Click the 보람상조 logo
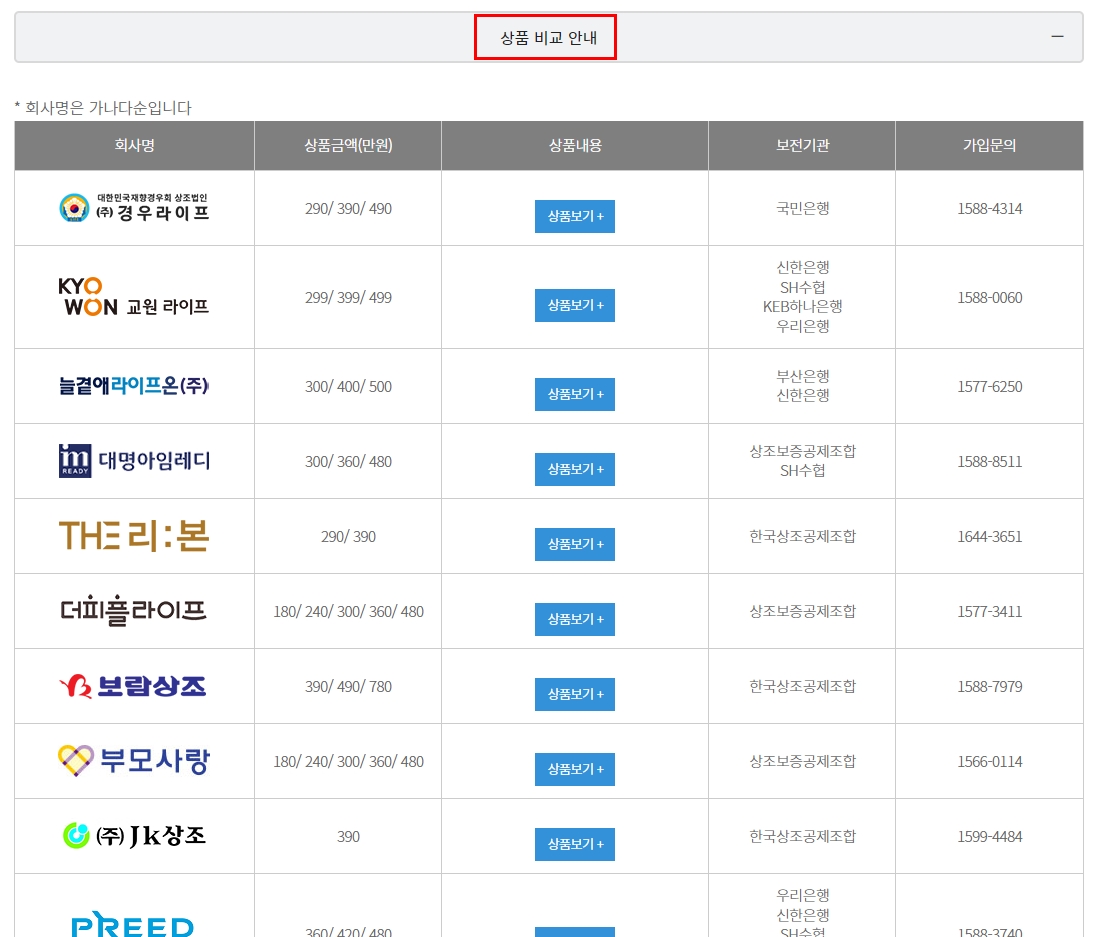 coord(134,686)
